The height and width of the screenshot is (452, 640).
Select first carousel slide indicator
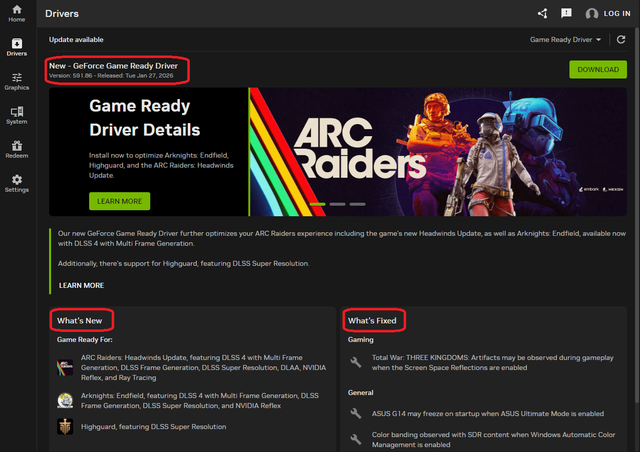click(318, 204)
